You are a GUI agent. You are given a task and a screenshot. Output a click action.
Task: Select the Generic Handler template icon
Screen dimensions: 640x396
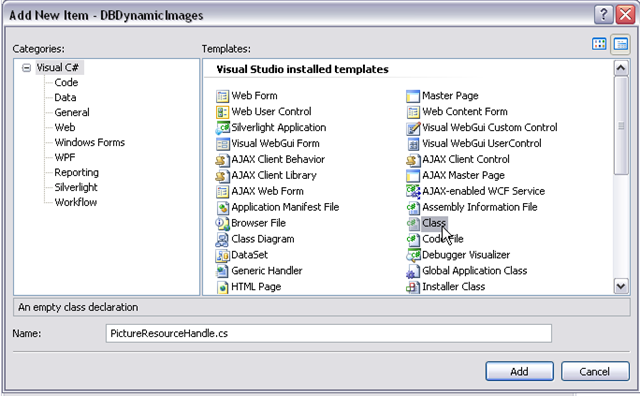[x=222, y=271]
